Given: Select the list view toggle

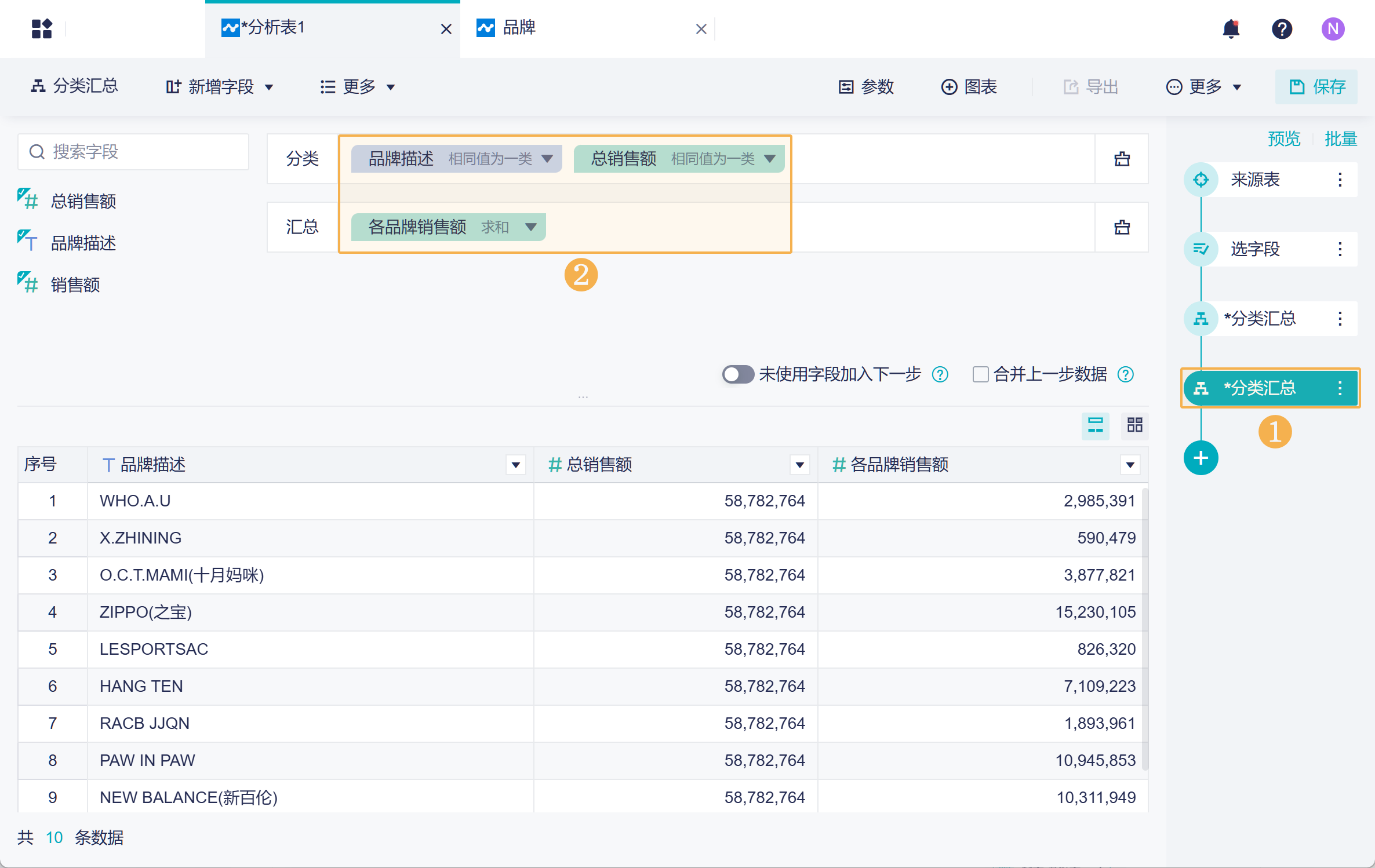Looking at the screenshot, I should click(x=1095, y=425).
